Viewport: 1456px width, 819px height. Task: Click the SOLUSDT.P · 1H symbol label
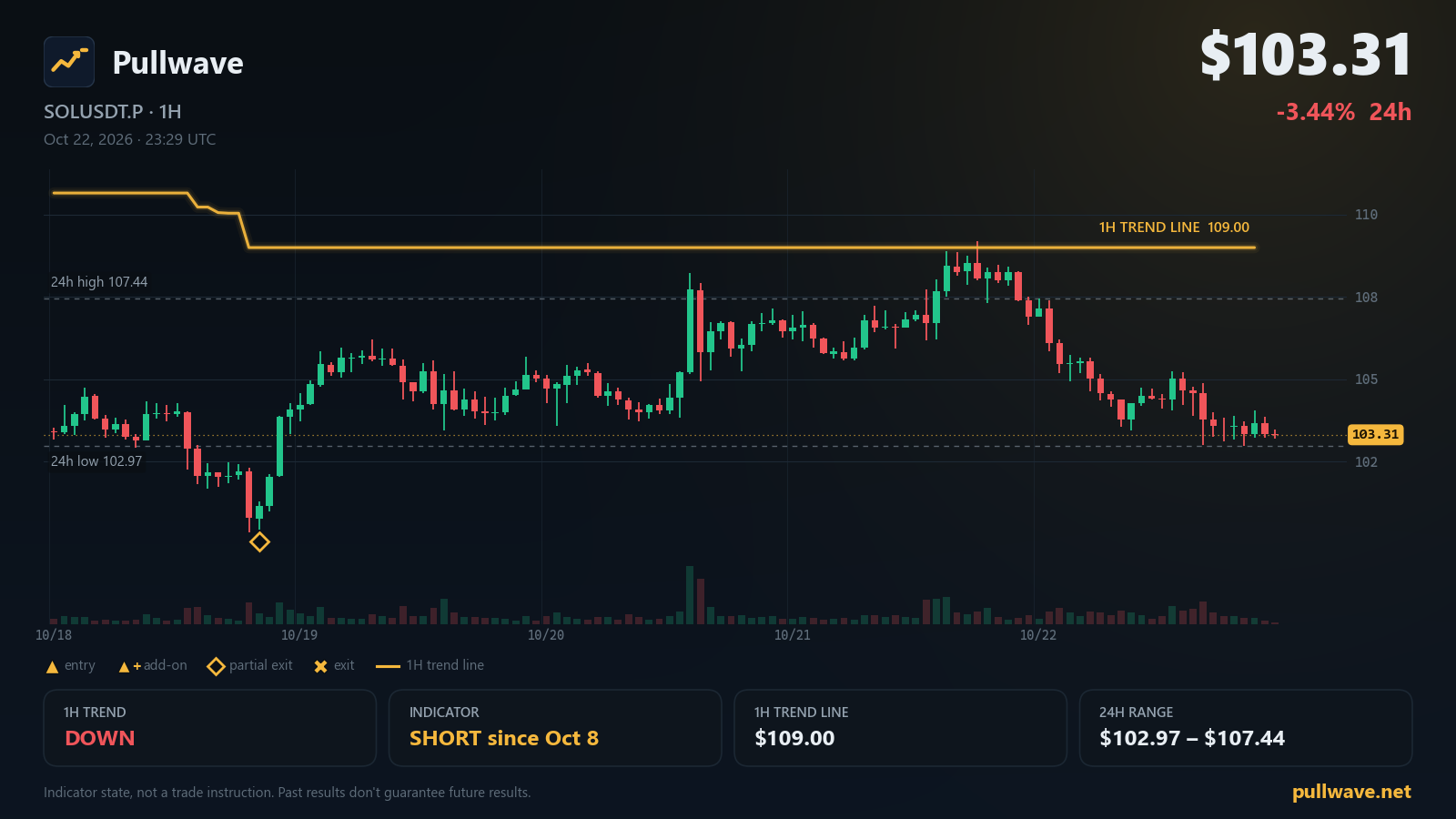pyautogui.click(x=113, y=112)
